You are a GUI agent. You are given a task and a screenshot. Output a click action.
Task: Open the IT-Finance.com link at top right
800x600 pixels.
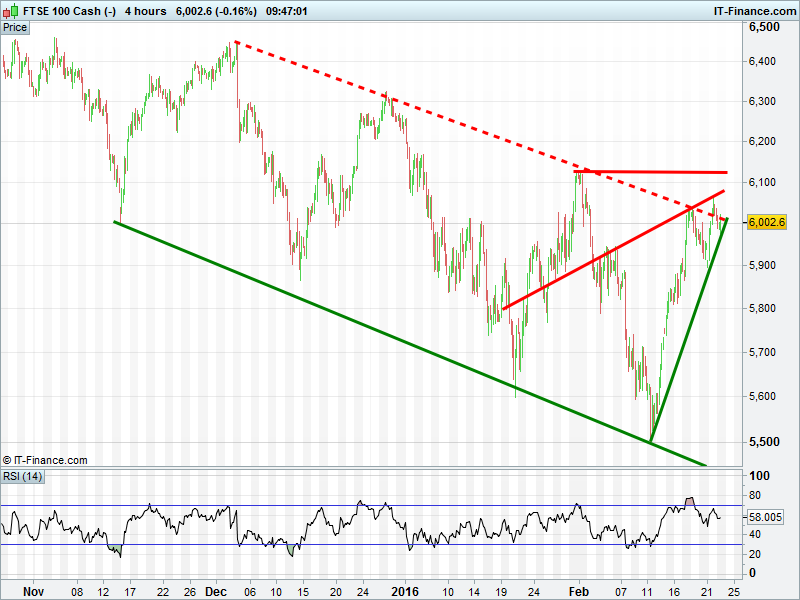pyautogui.click(x=755, y=11)
